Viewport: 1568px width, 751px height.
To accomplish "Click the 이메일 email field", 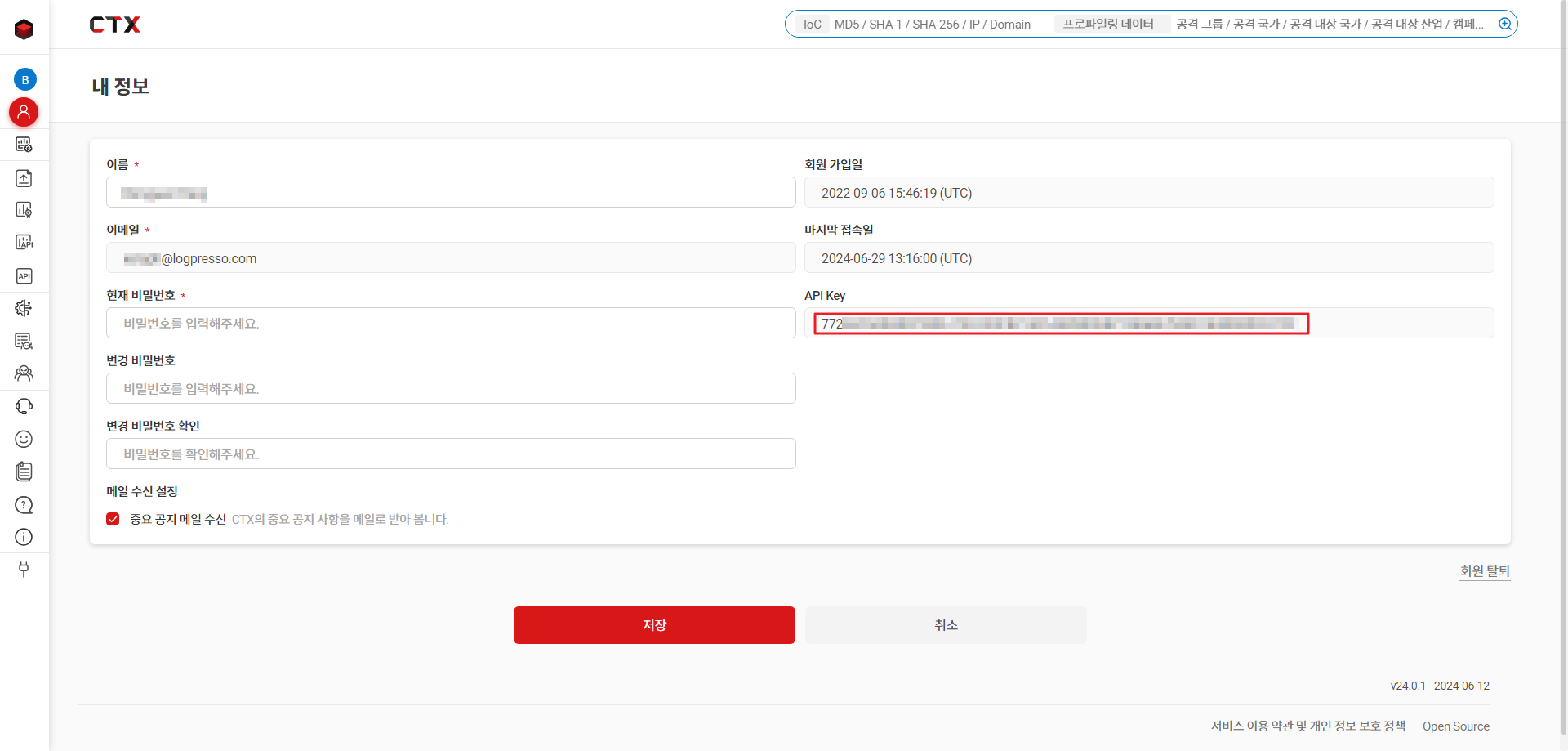I will pos(451,257).
